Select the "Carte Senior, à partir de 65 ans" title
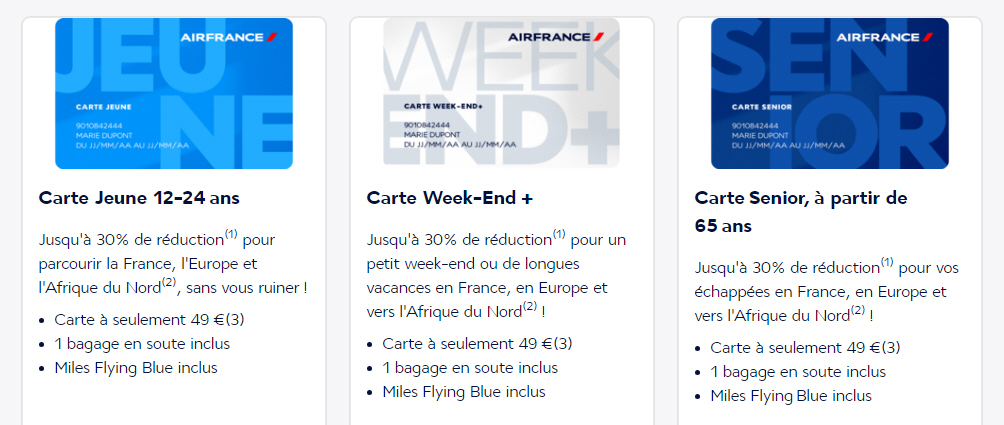Image resolution: width=1004 pixels, height=425 pixels. point(801,212)
